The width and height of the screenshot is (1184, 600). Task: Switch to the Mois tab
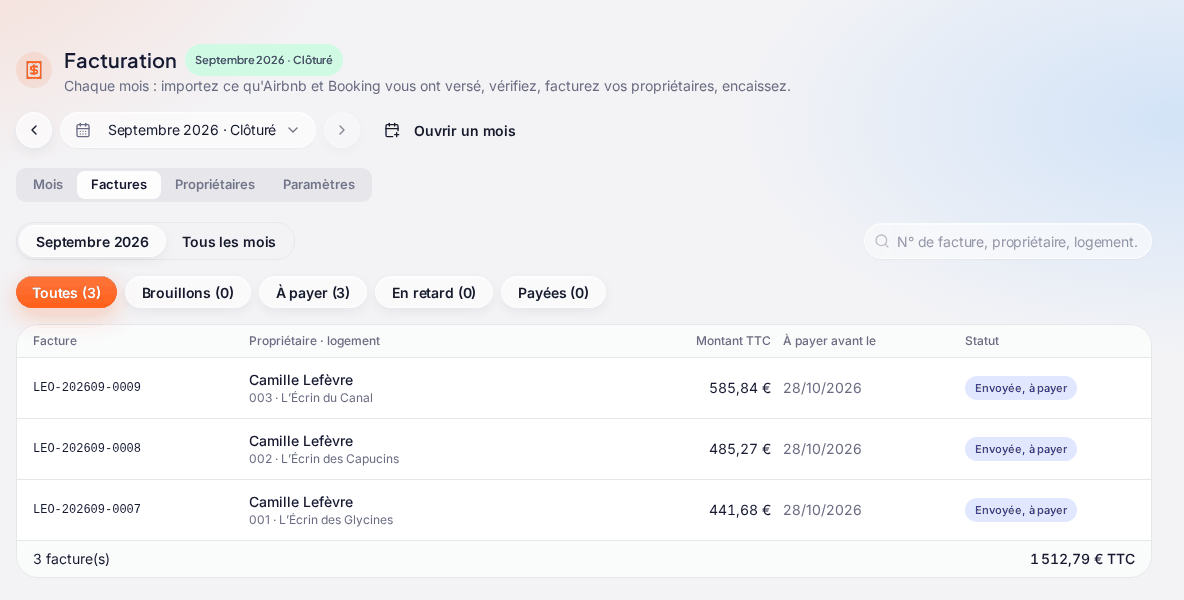[x=48, y=185]
